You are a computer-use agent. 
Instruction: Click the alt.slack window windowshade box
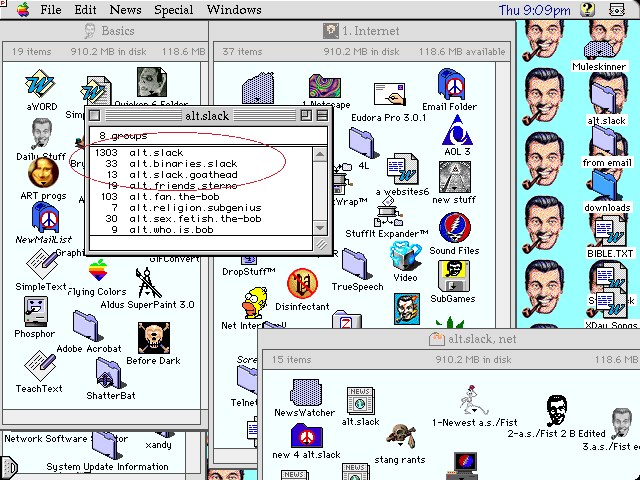click(322, 116)
